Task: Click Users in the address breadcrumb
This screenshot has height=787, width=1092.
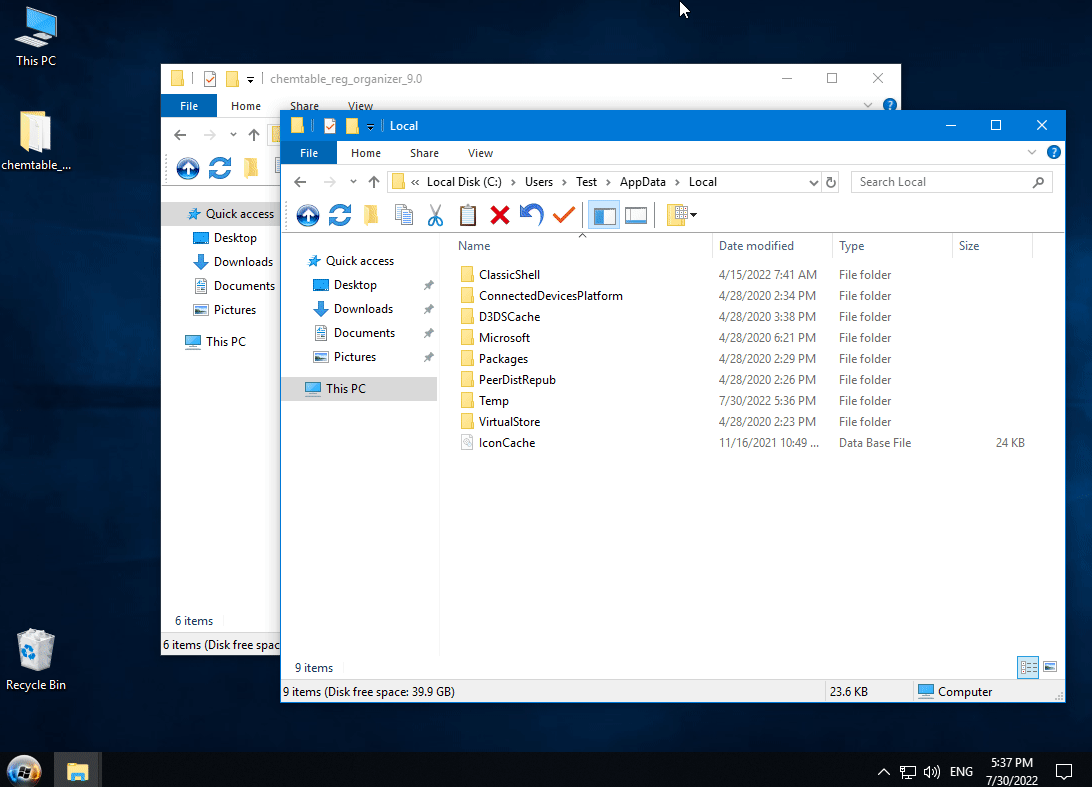Action: pyautogui.click(x=538, y=182)
